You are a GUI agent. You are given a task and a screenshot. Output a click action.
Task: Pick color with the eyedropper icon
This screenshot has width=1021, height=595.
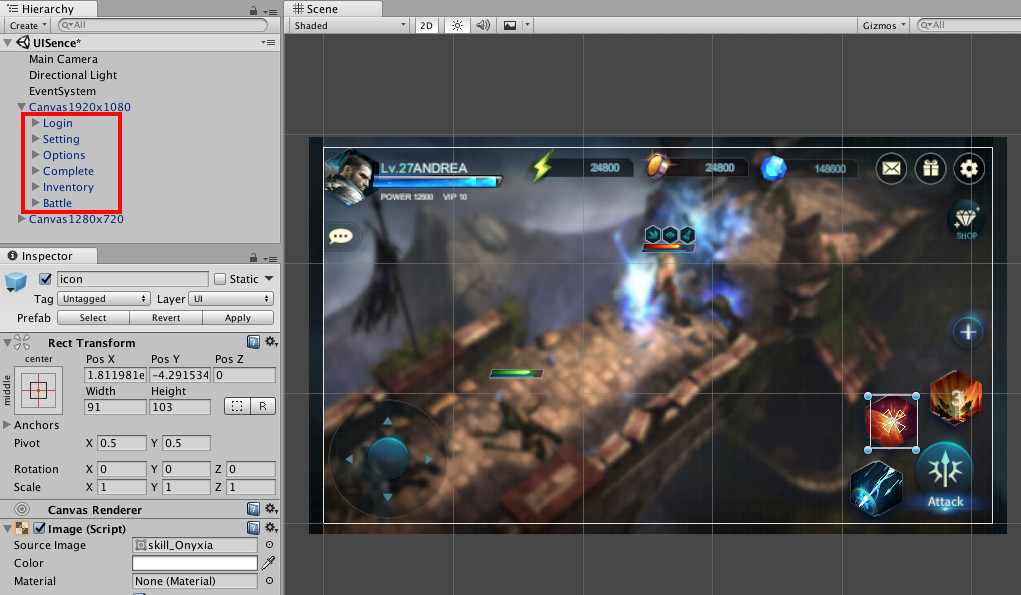(268, 562)
